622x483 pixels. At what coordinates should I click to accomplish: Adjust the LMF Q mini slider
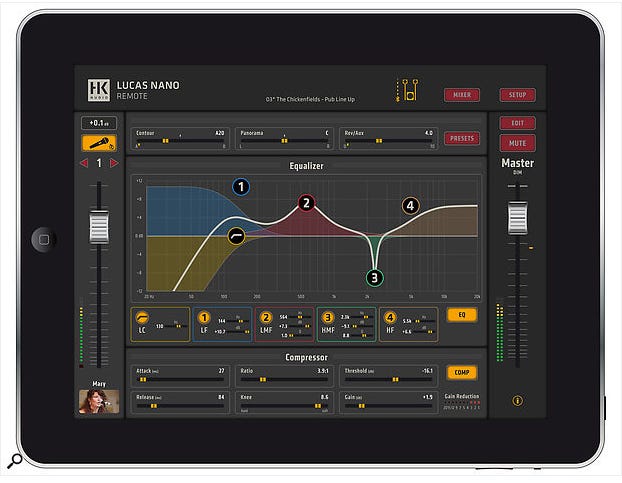tap(300, 335)
